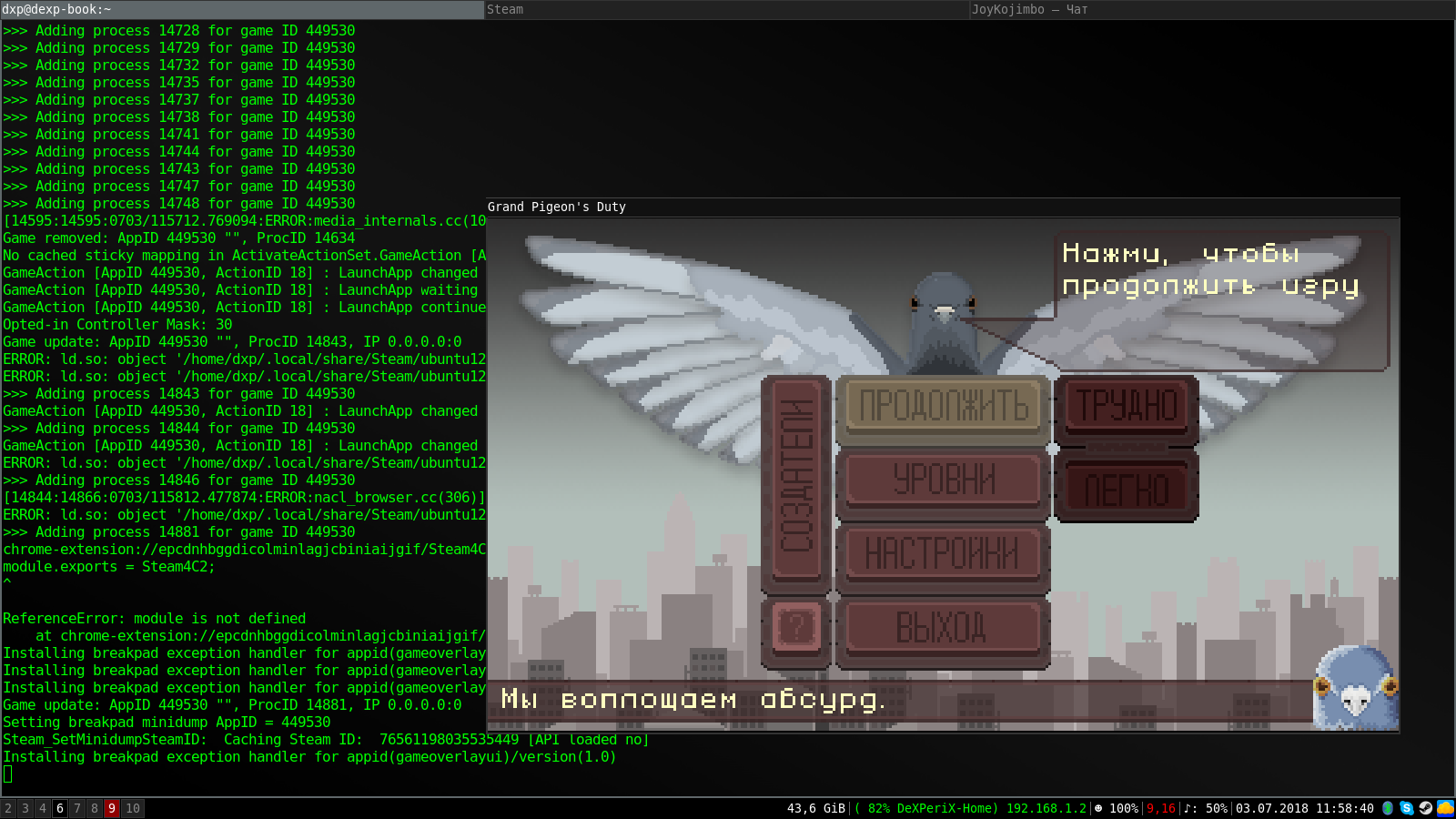Click the yellow cloud tray icon

[1445, 808]
